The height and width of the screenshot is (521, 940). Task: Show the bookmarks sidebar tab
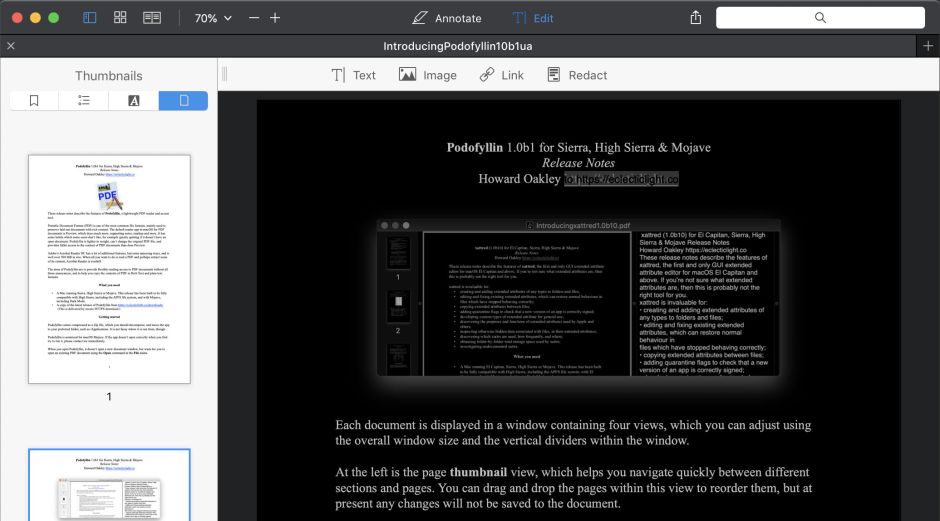pyautogui.click(x=34, y=100)
